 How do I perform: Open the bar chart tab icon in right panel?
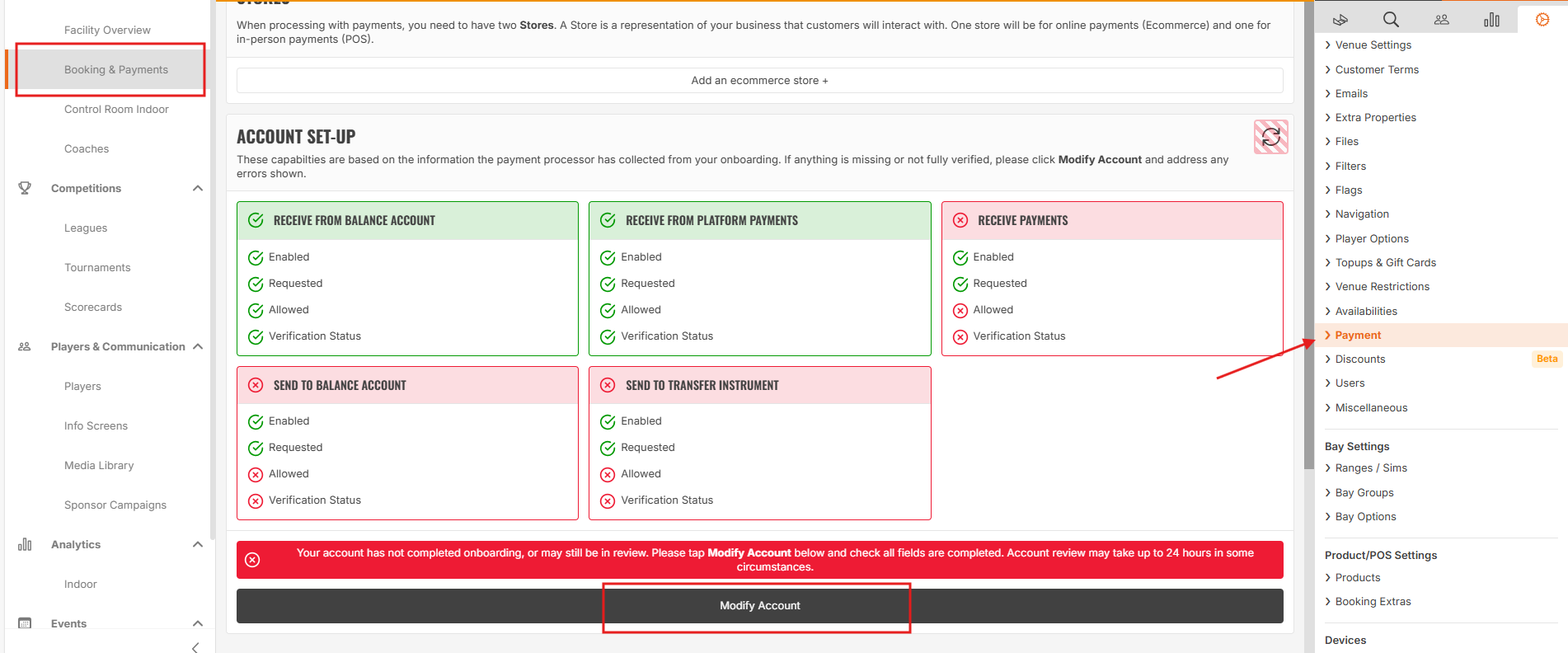(x=1491, y=19)
